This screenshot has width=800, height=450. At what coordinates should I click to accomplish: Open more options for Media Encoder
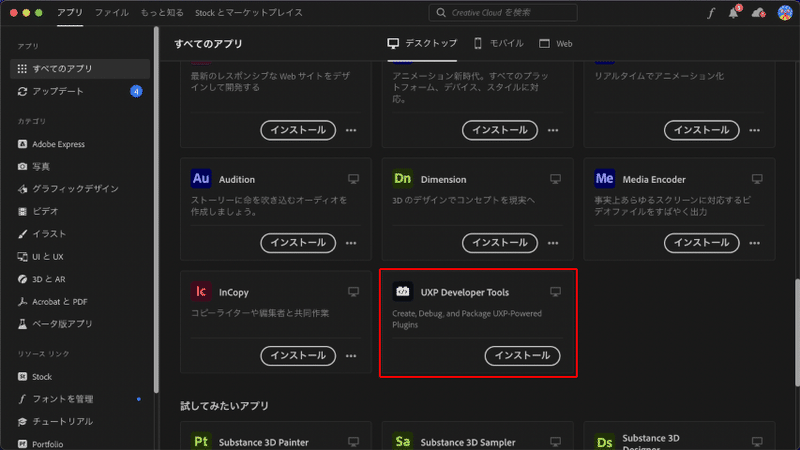click(755, 243)
